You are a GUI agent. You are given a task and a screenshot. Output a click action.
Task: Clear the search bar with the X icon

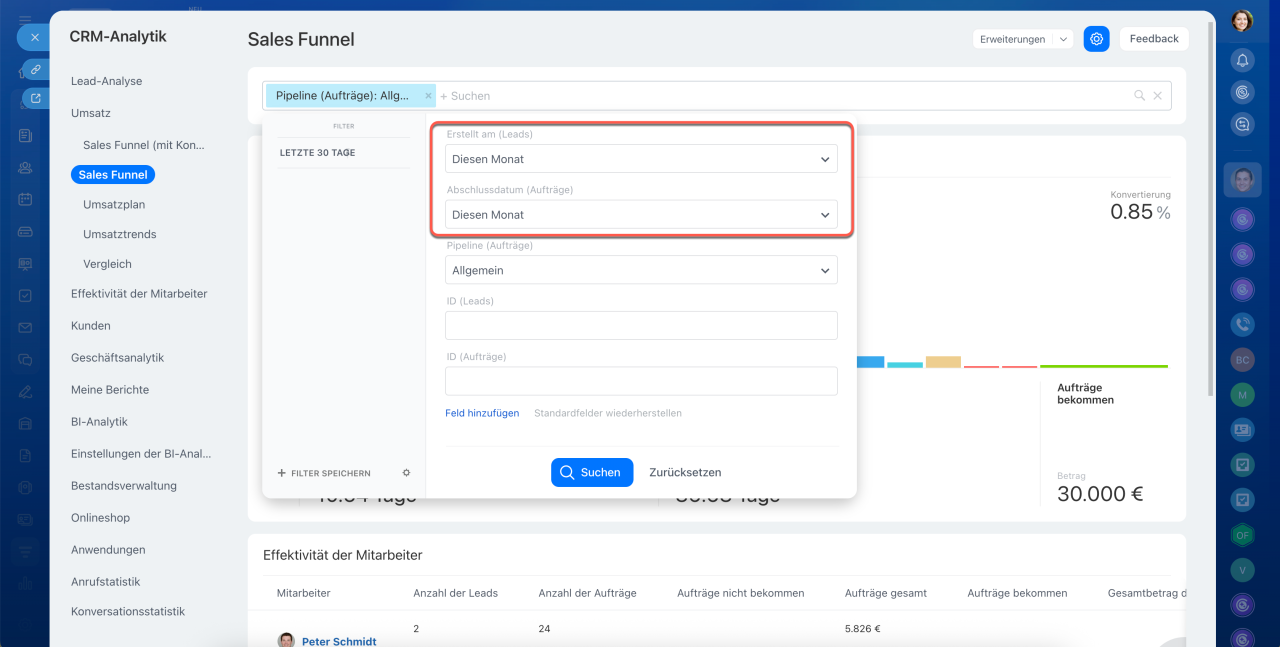(x=1157, y=96)
